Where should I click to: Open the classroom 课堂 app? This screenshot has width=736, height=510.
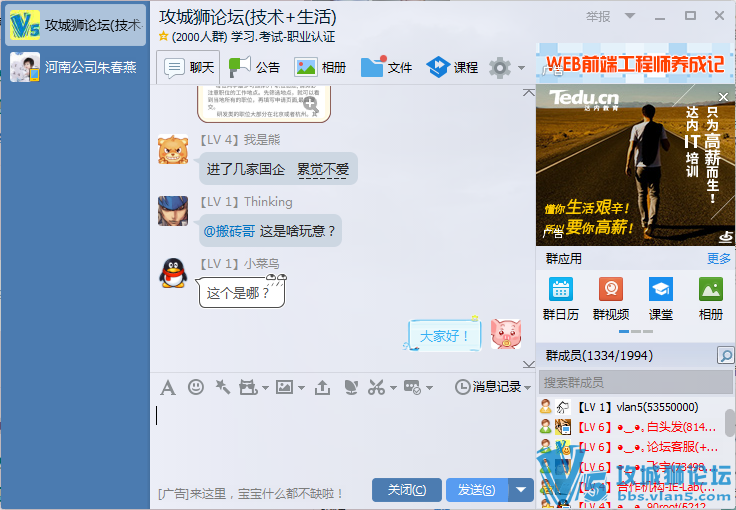(660, 298)
